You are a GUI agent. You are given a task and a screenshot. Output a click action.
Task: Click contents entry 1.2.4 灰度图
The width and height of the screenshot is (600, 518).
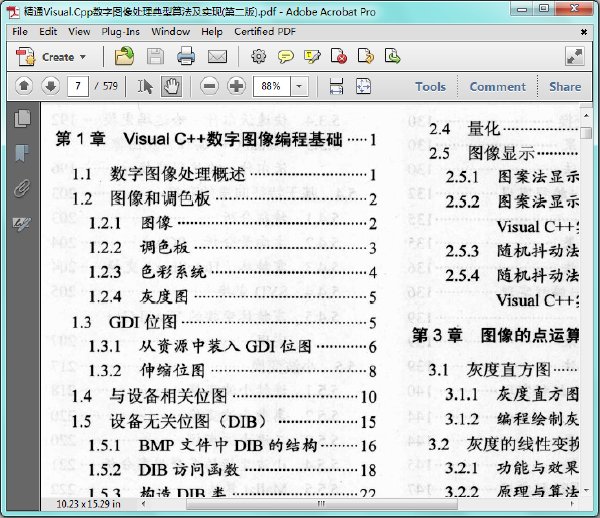[x=233, y=296]
